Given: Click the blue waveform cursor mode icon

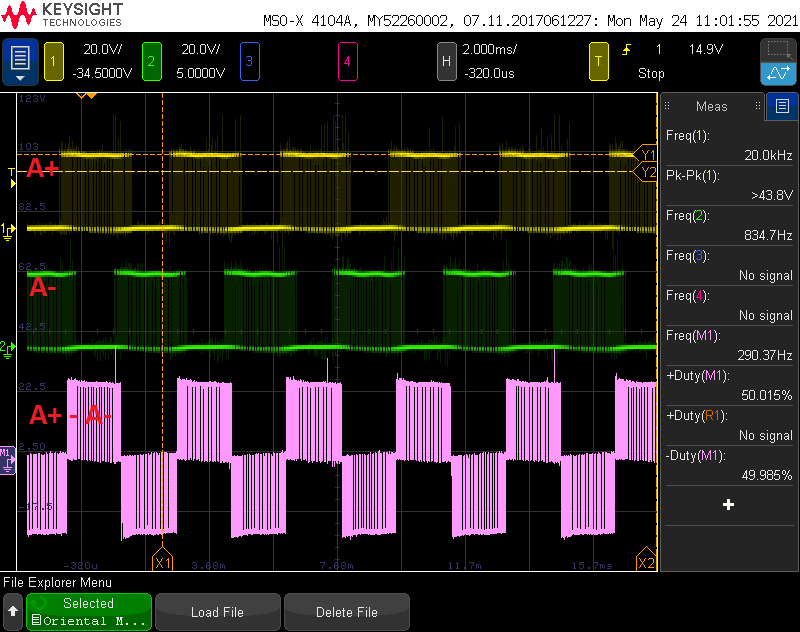Looking at the screenshot, I should coord(778,75).
